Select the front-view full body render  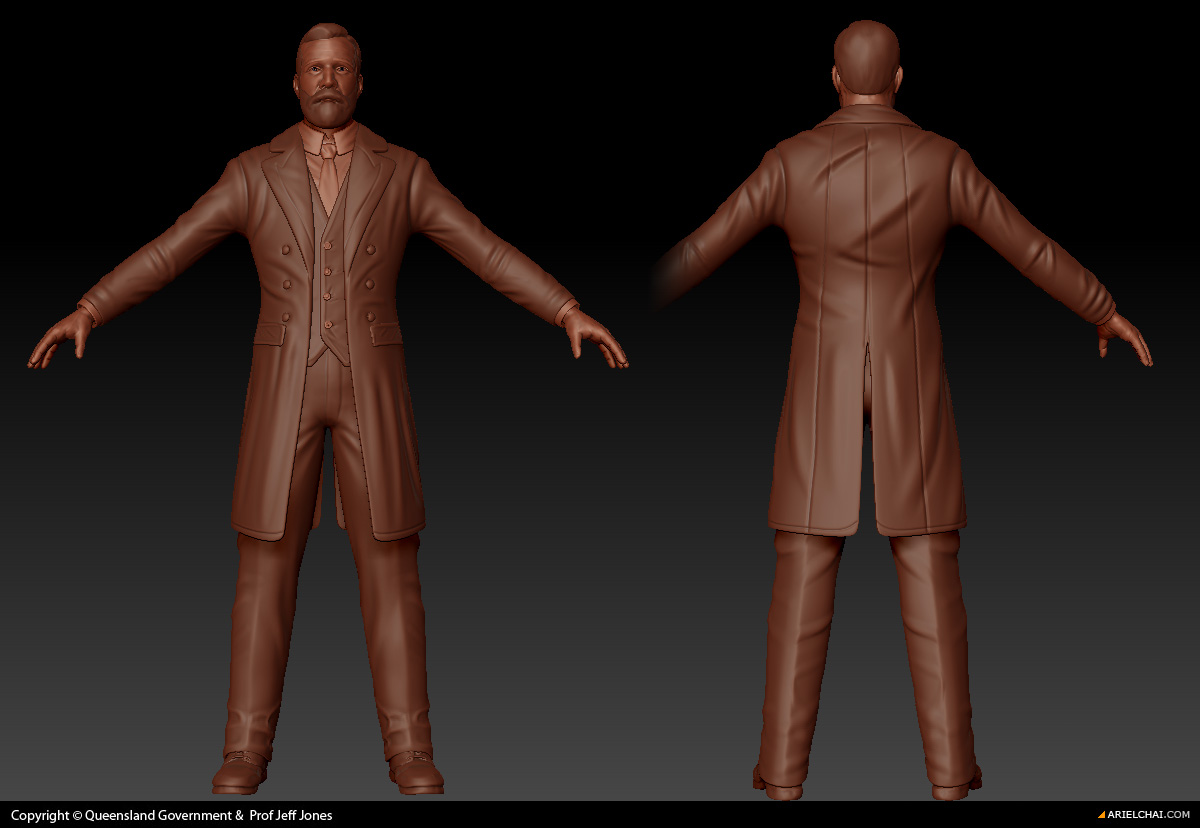[x=328, y=400]
